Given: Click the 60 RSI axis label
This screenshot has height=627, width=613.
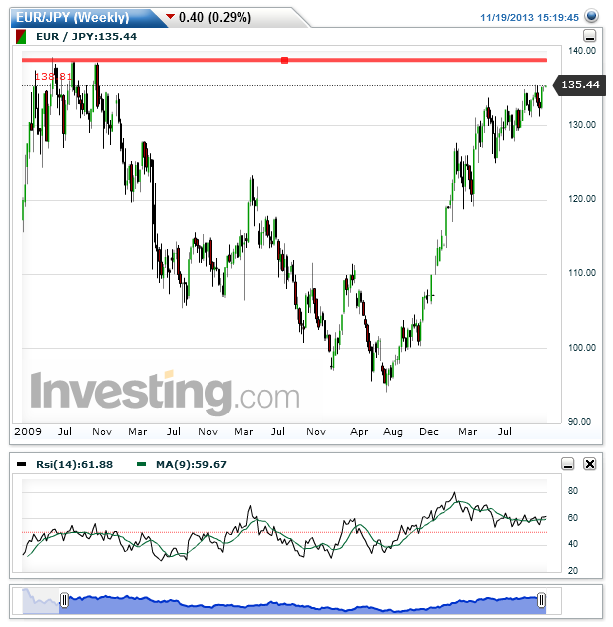Looking at the screenshot, I should 573,518.
